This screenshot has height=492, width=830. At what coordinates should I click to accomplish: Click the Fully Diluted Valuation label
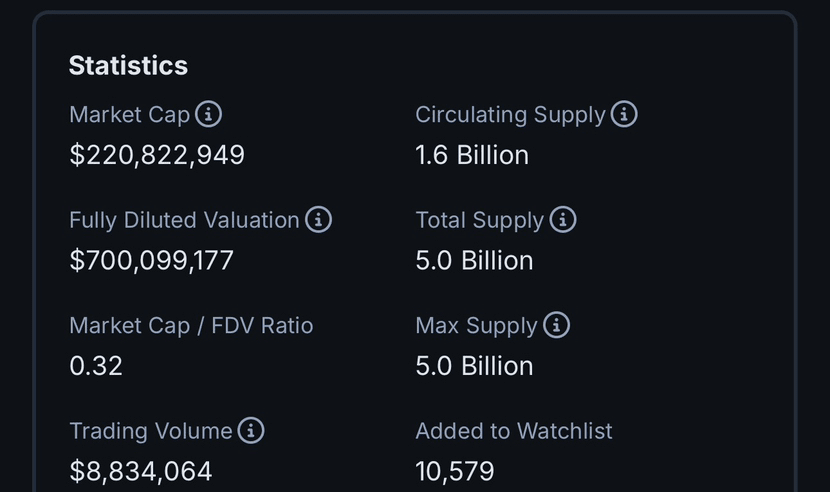pos(184,220)
